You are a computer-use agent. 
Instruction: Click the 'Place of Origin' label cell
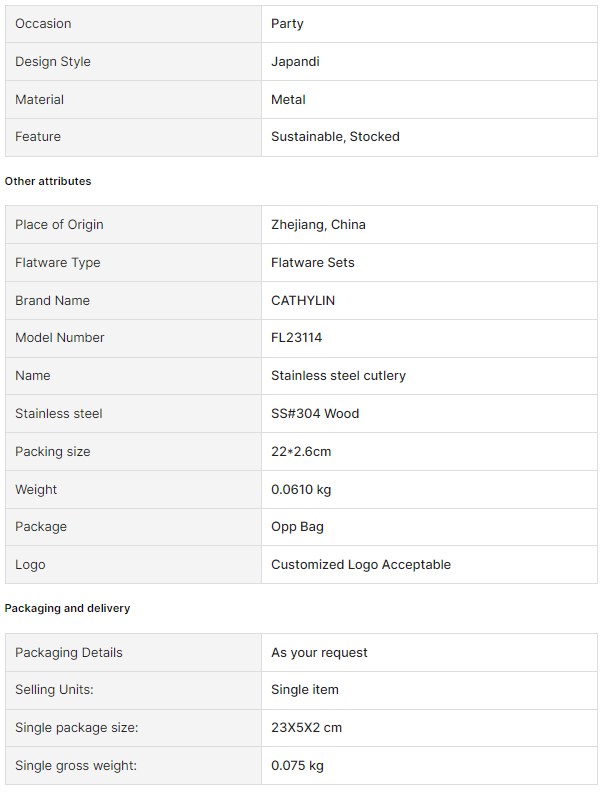59,225
